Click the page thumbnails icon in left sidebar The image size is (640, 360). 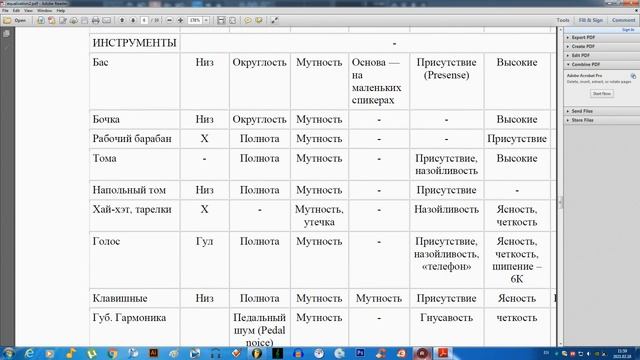7,34
